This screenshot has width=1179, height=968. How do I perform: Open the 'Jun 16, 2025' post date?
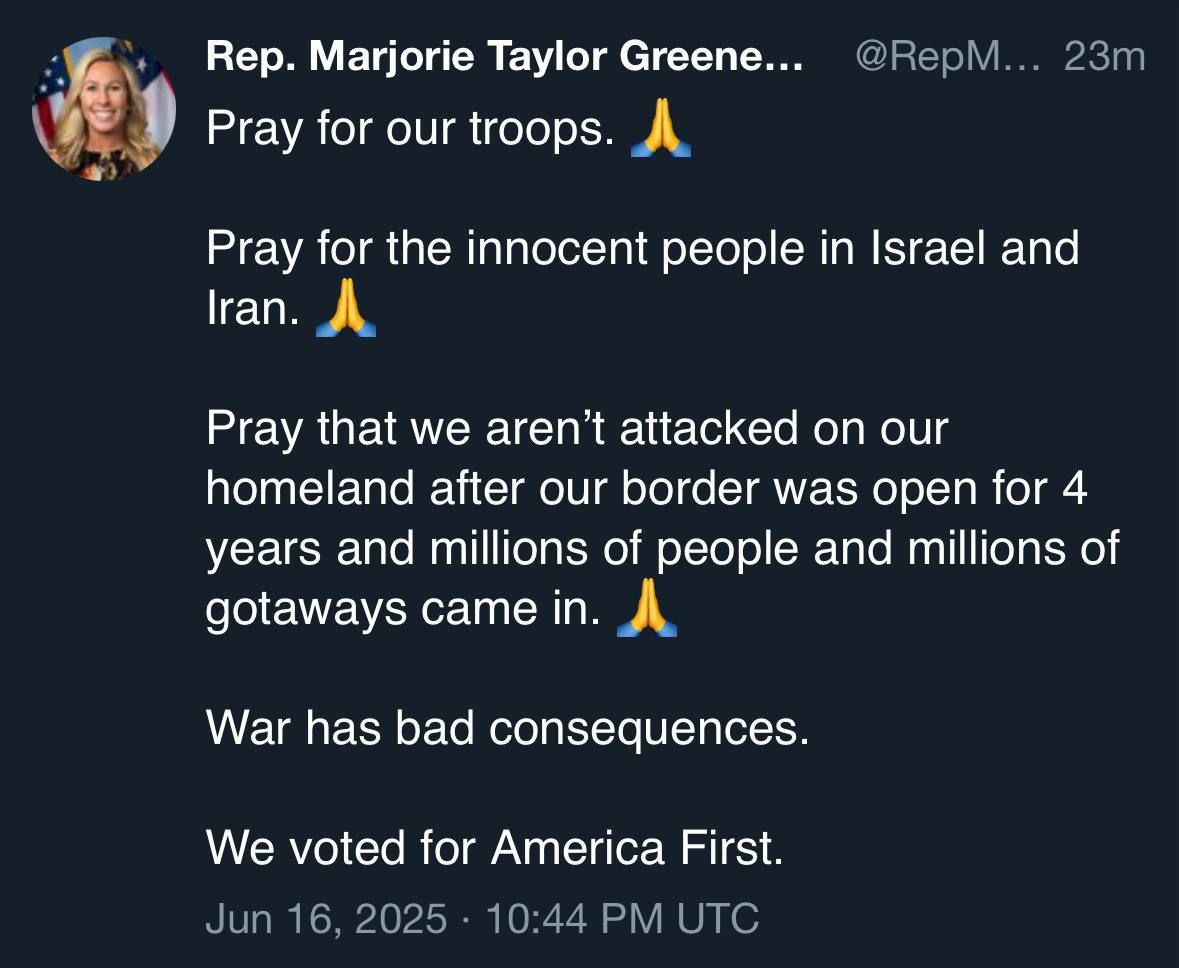tap(325, 918)
